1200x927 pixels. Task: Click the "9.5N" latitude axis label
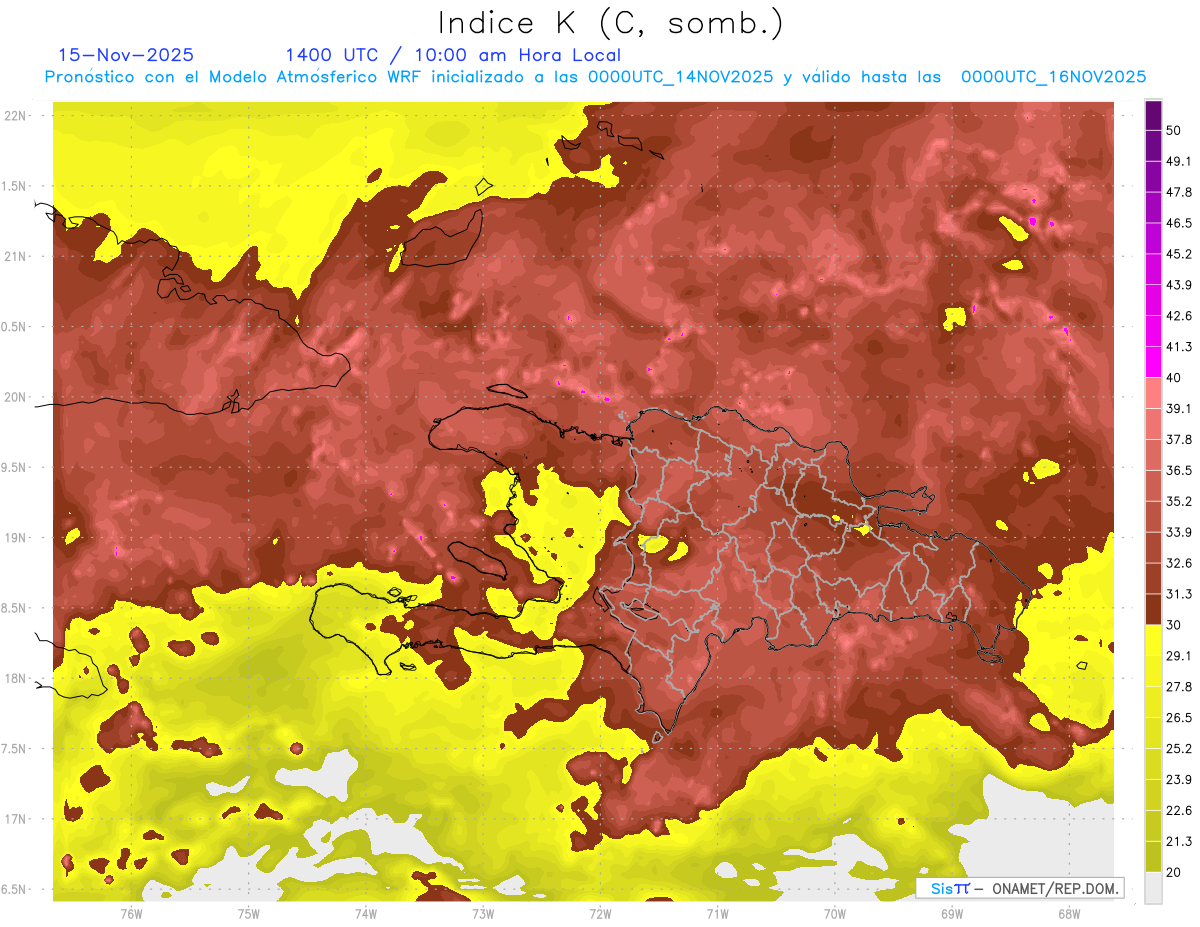point(15,468)
